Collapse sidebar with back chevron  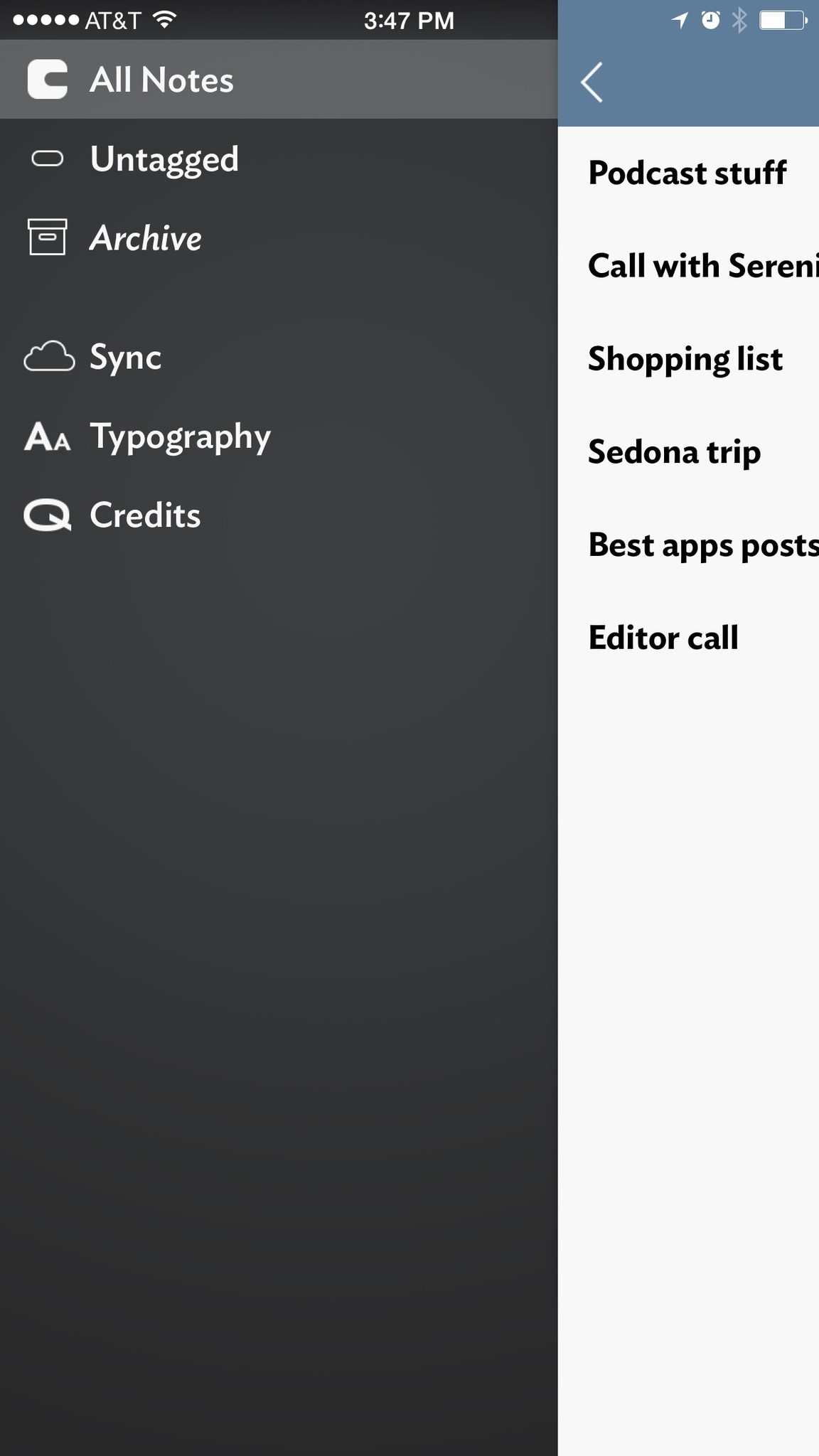coord(591,82)
